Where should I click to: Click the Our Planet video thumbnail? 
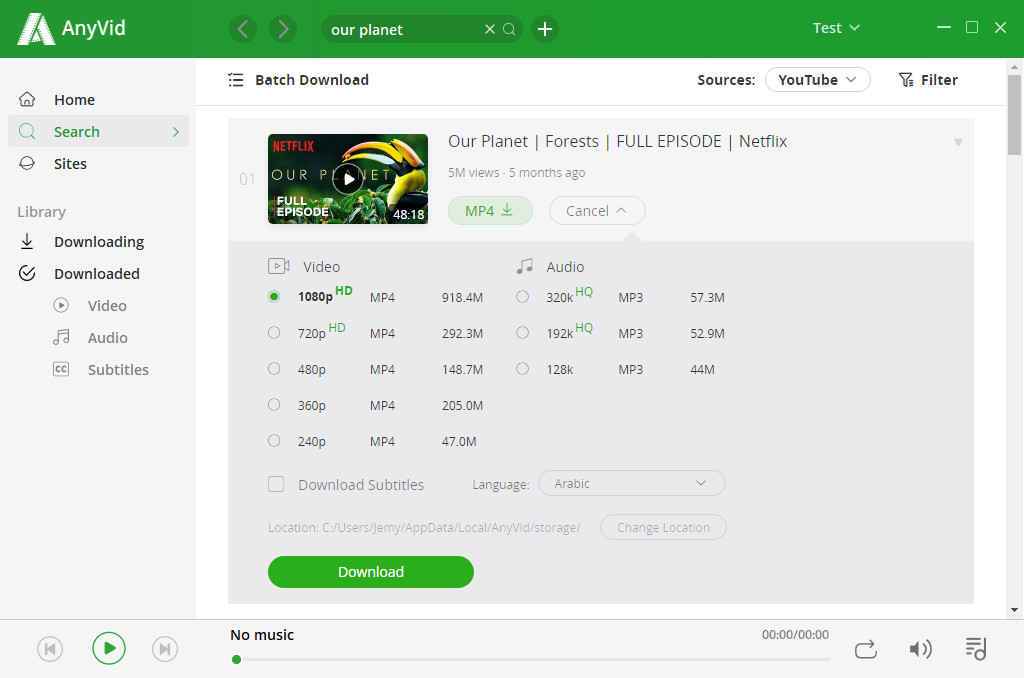(348, 179)
